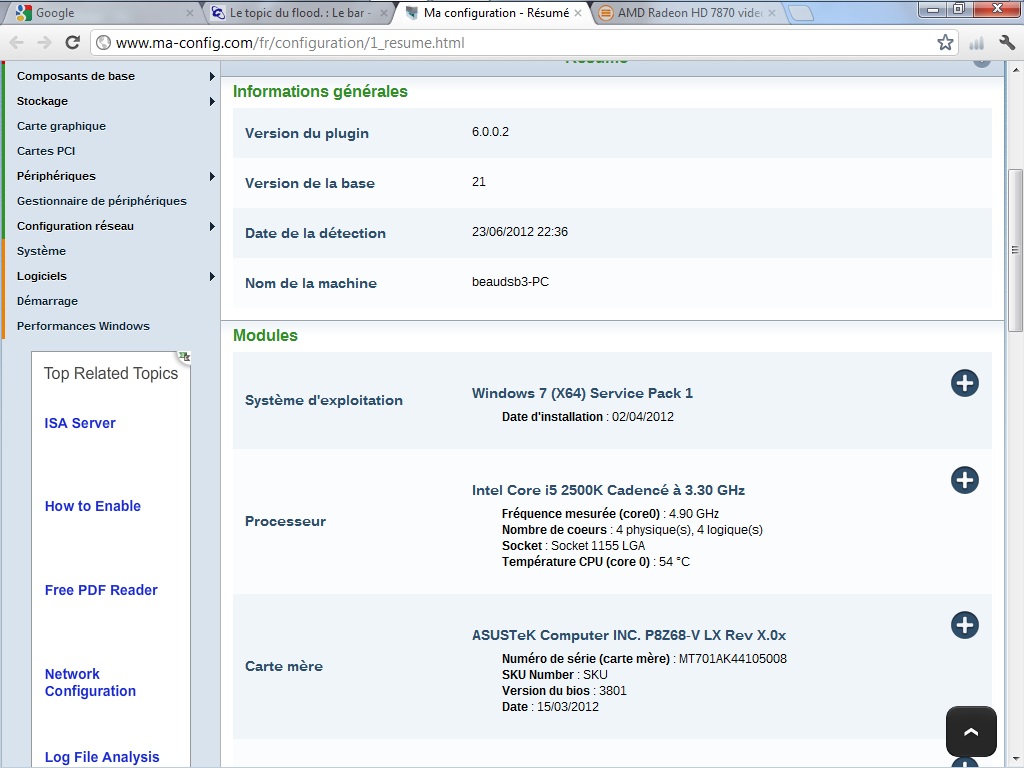Expand the Processeur details plus icon
1024x768 pixels.
pyautogui.click(x=964, y=480)
